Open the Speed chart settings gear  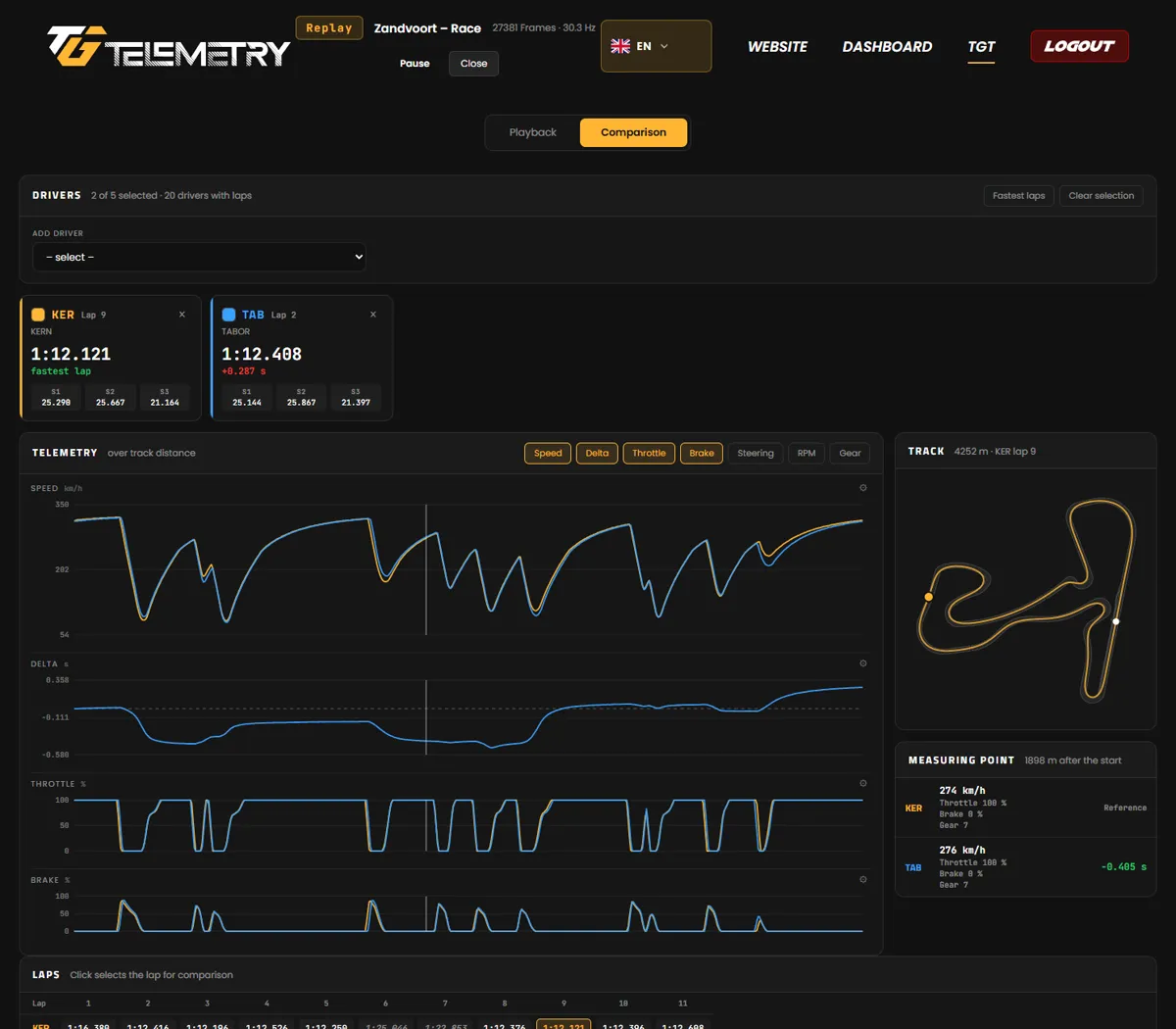click(x=863, y=488)
